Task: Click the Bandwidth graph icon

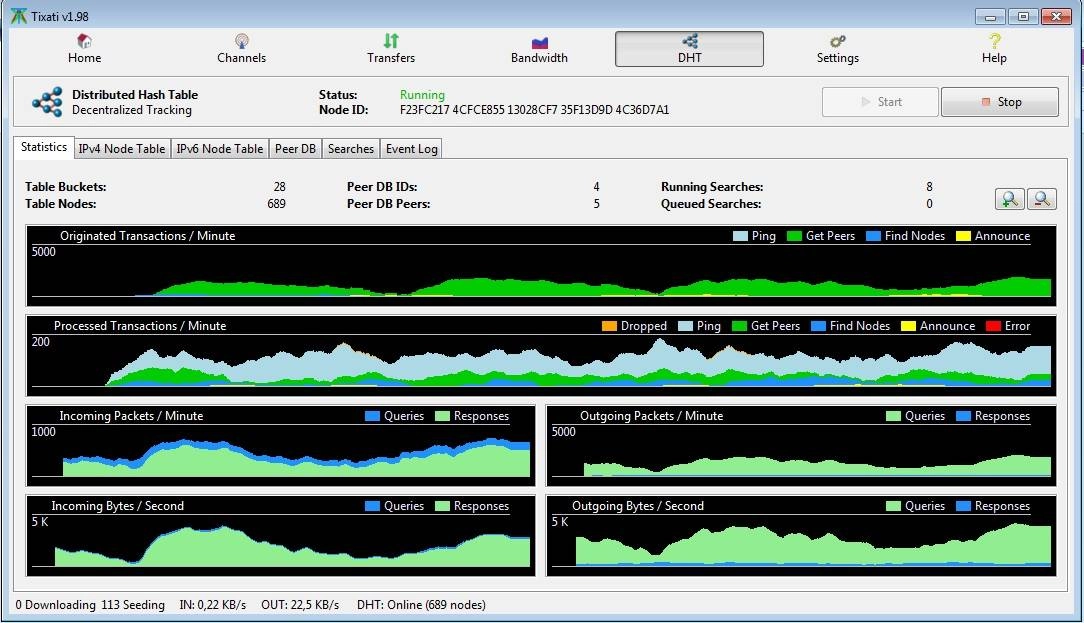Action: click(539, 42)
